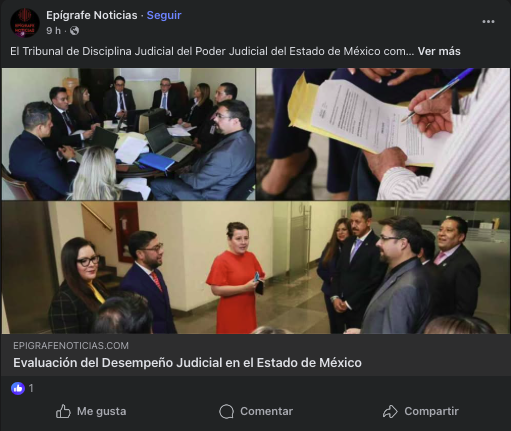
Task: Click the blue like reaction icon
Action: click(x=18, y=388)
